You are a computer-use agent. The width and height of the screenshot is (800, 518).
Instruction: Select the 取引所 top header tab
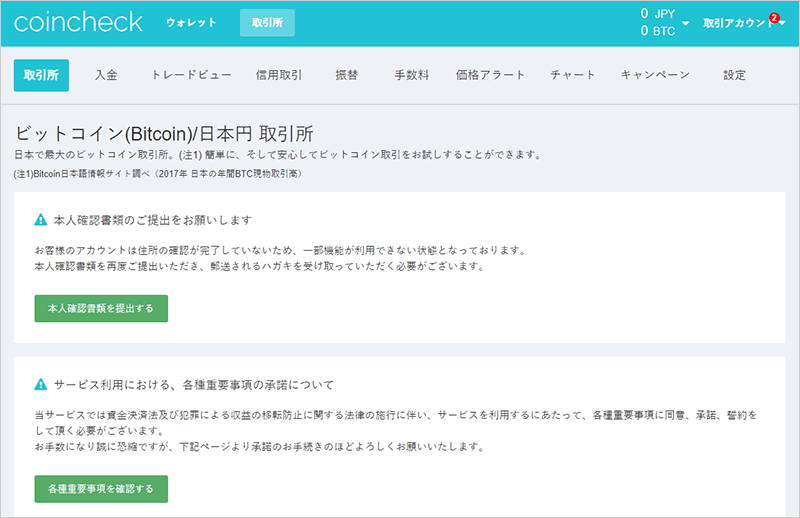(267, 23)
